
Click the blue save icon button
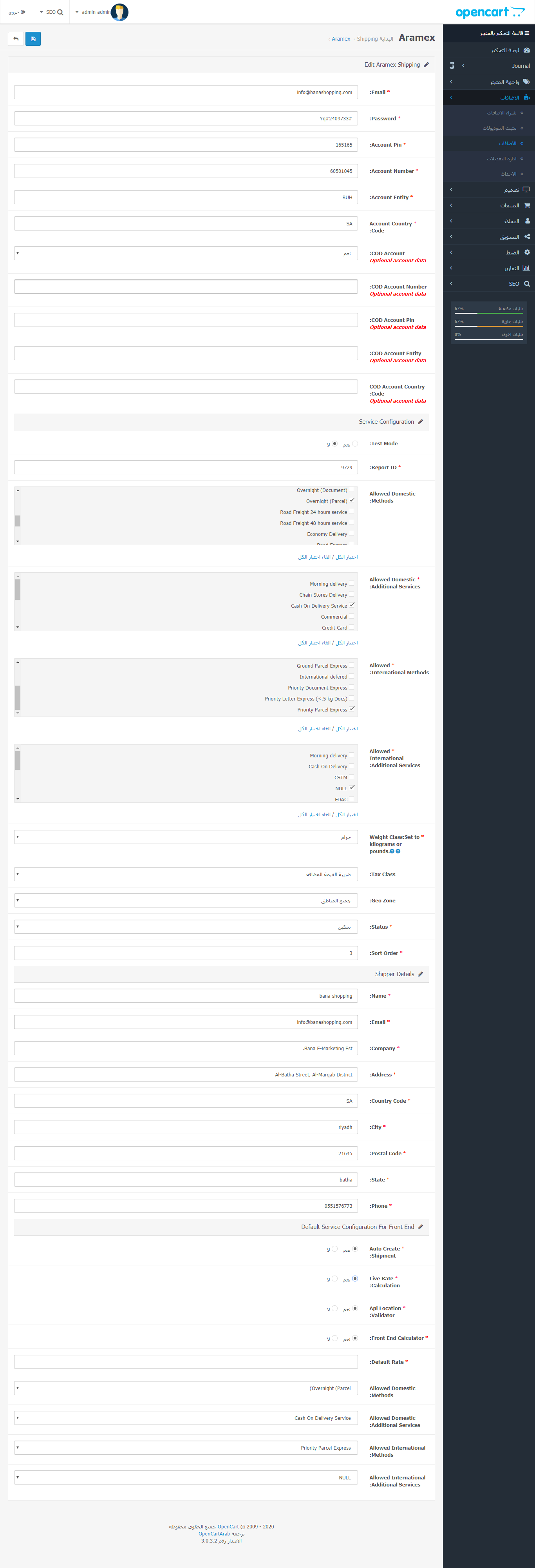pos(33,39)
